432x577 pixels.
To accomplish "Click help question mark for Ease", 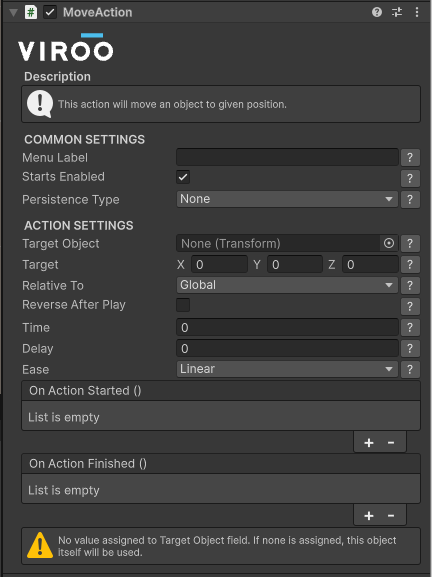I will coord(410,369).
